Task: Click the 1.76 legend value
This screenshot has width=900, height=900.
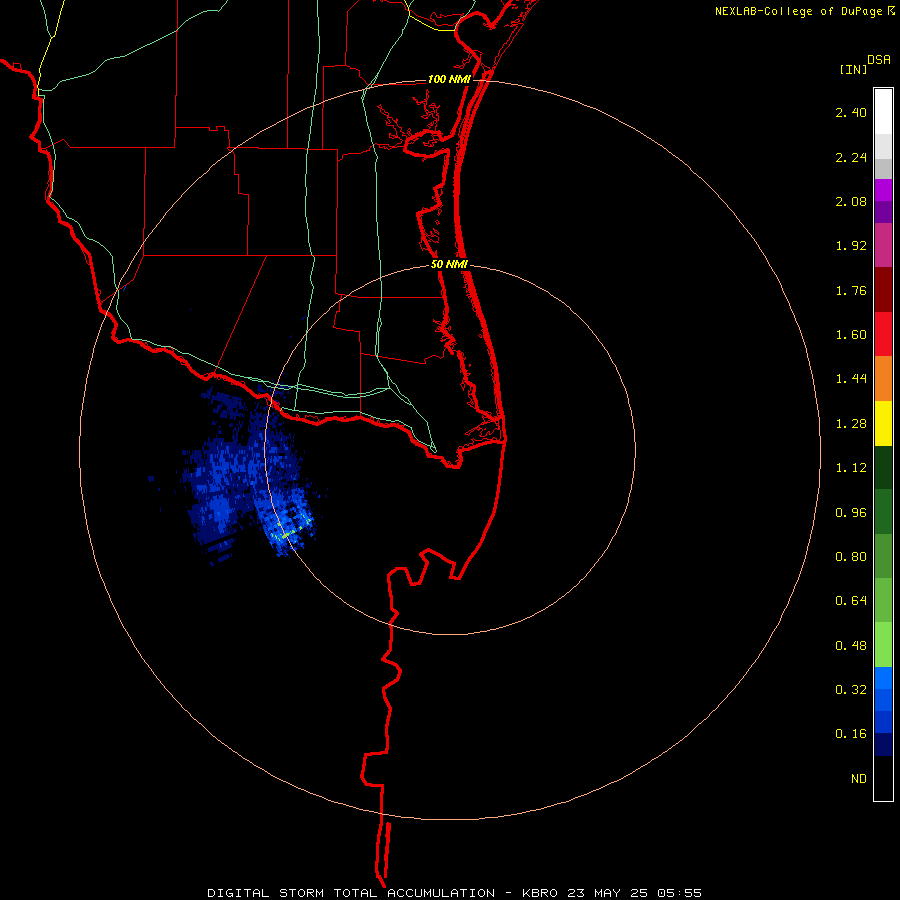Action: (x=851, y=290)
